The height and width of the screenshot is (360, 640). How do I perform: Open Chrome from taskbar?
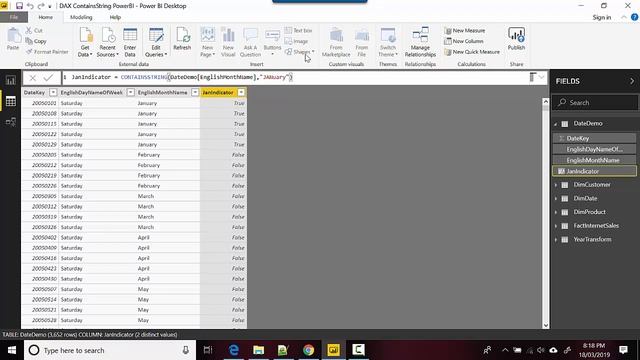tap(309, 350)
